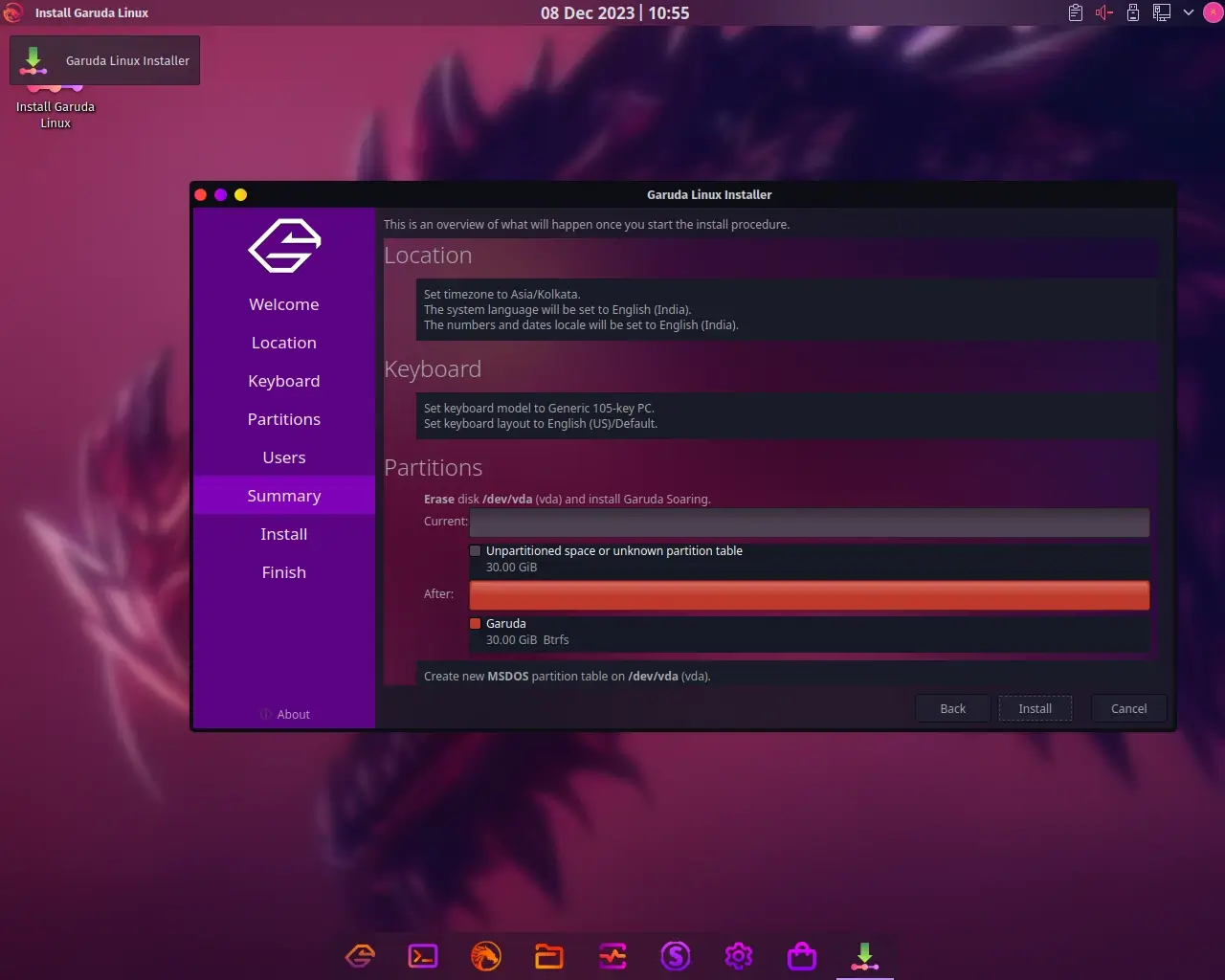Click 'The system language will be set' line
The image size is (1225, 980).
pos(558,309)
